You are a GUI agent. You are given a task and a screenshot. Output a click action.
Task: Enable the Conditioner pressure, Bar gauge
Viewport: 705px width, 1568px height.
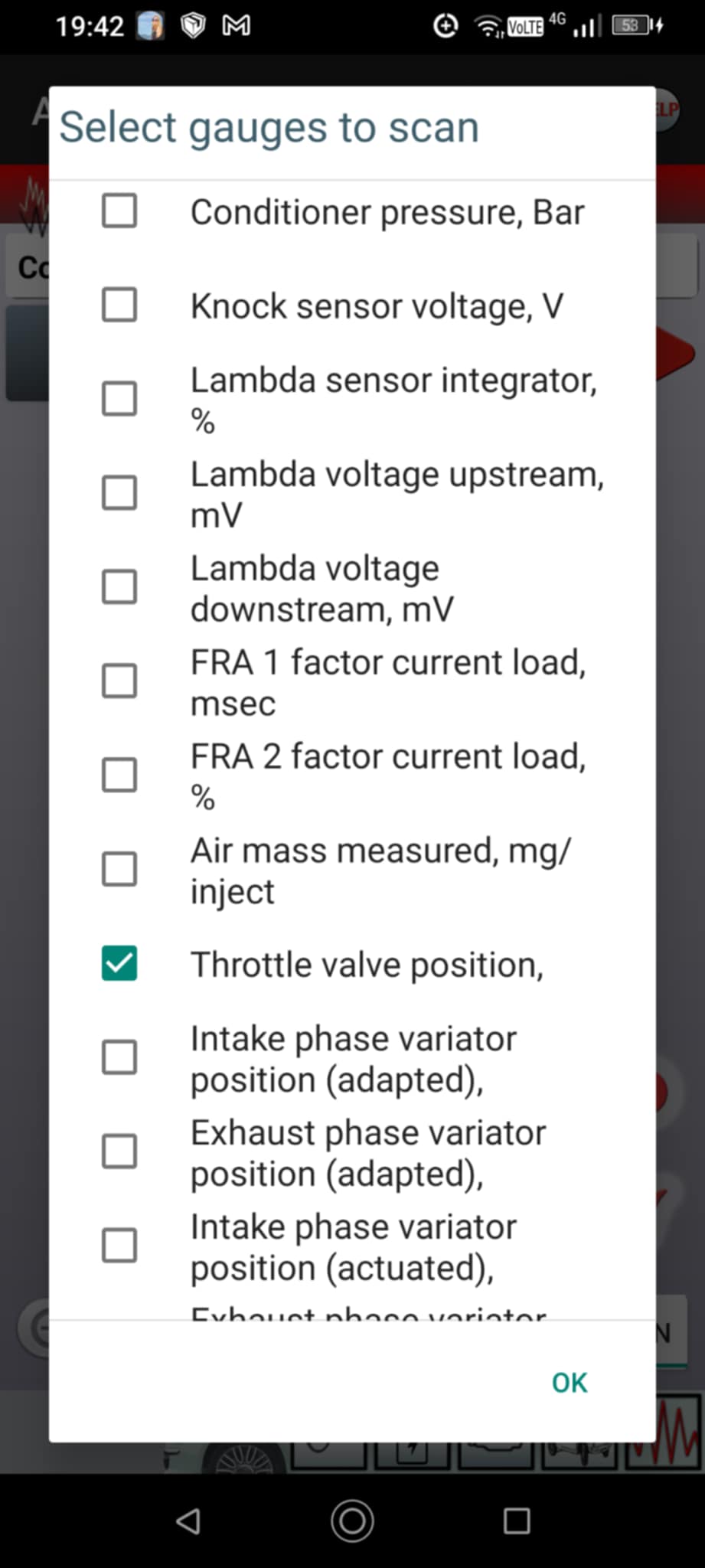119,211
